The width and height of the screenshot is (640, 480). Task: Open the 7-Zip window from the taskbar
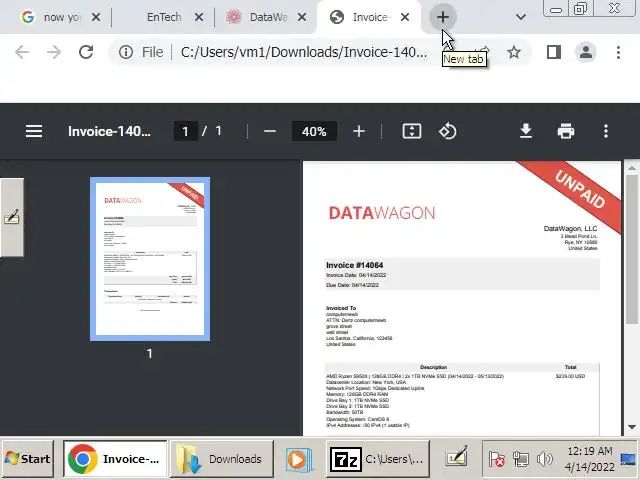(x=378, y=459)
